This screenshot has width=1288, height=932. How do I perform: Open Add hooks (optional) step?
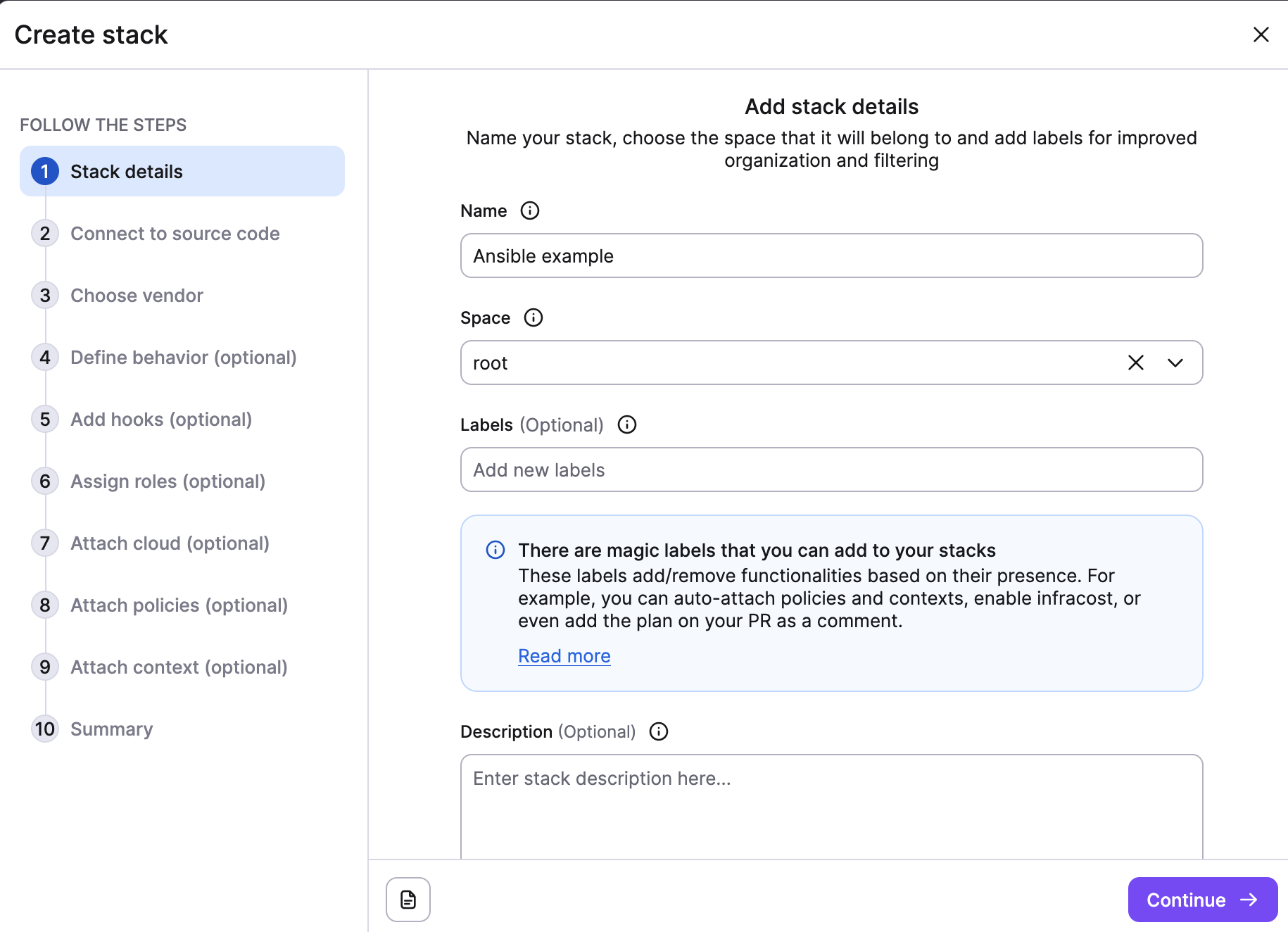[x=141, y=419]
